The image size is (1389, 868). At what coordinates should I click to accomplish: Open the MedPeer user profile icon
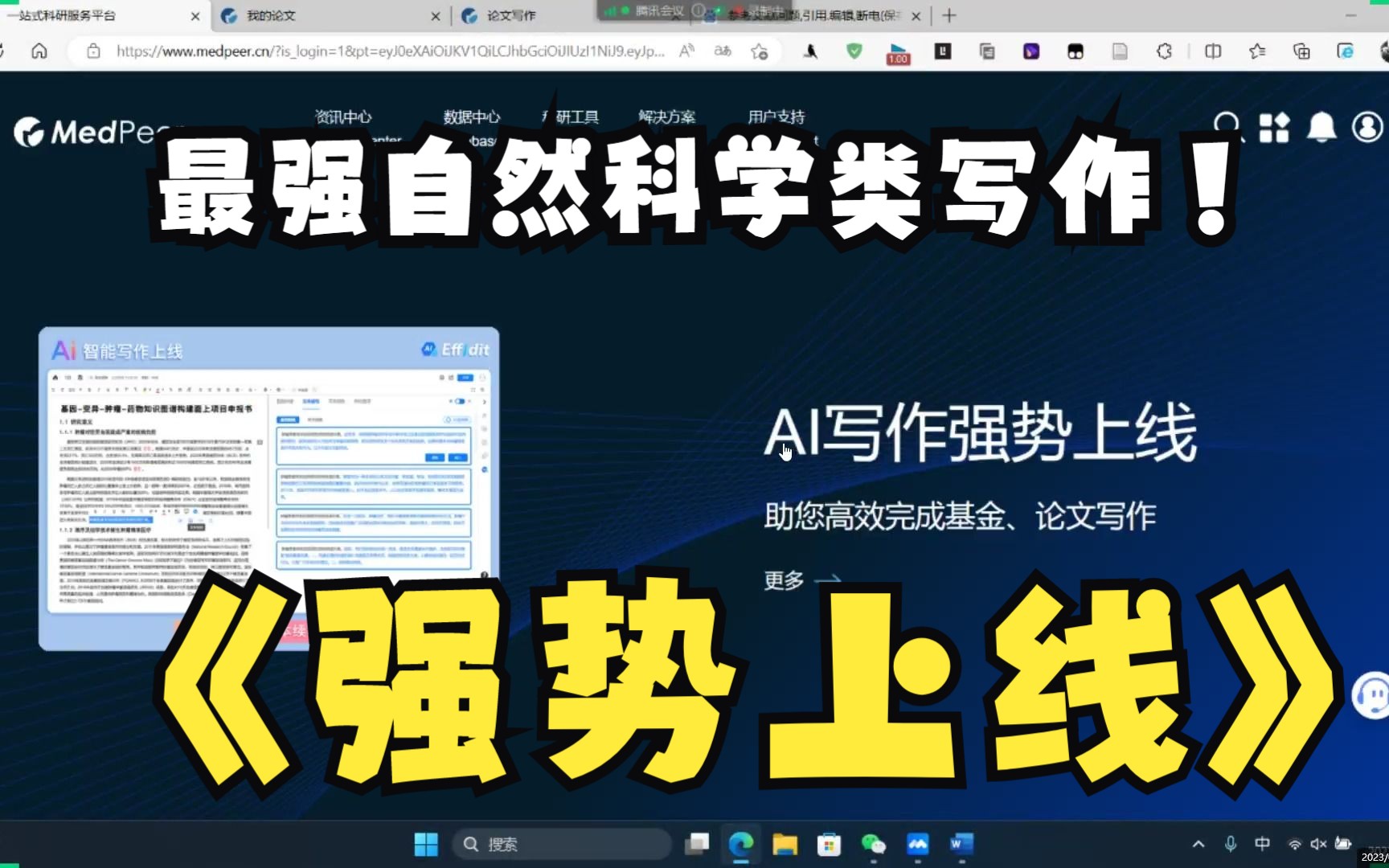(x=1366, y=126)
